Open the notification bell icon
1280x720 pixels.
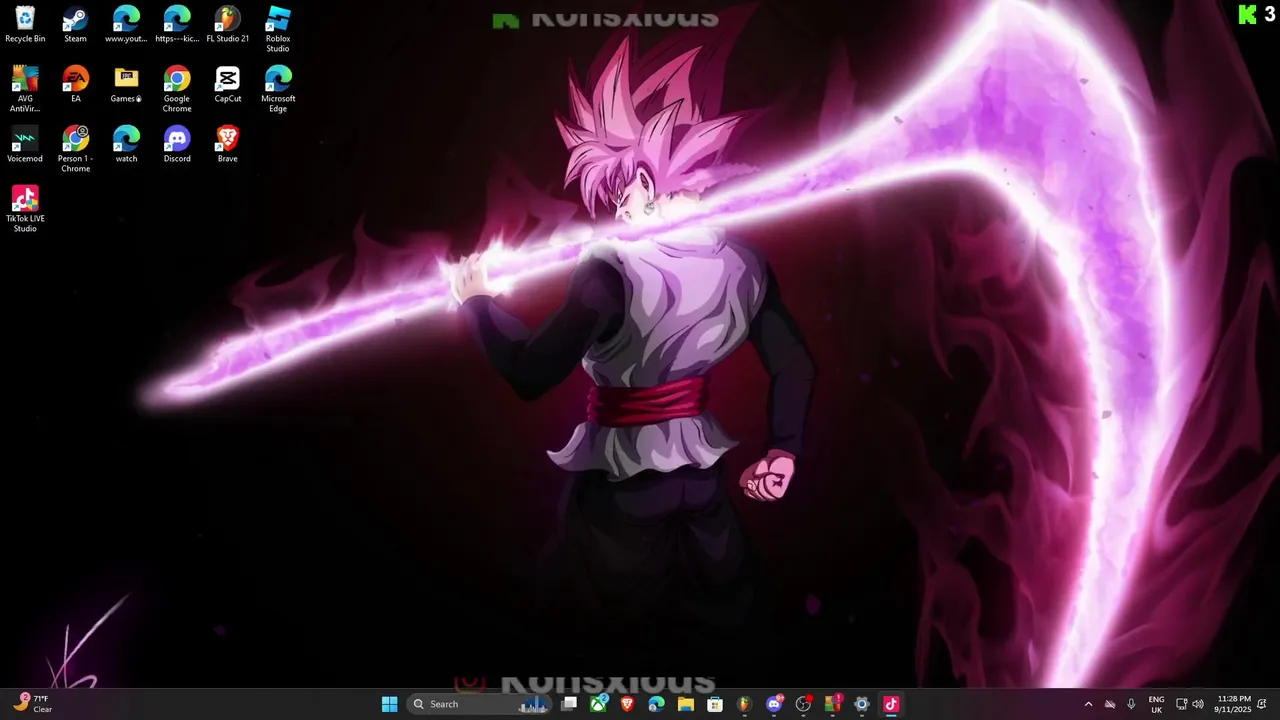coord(1262,704)
